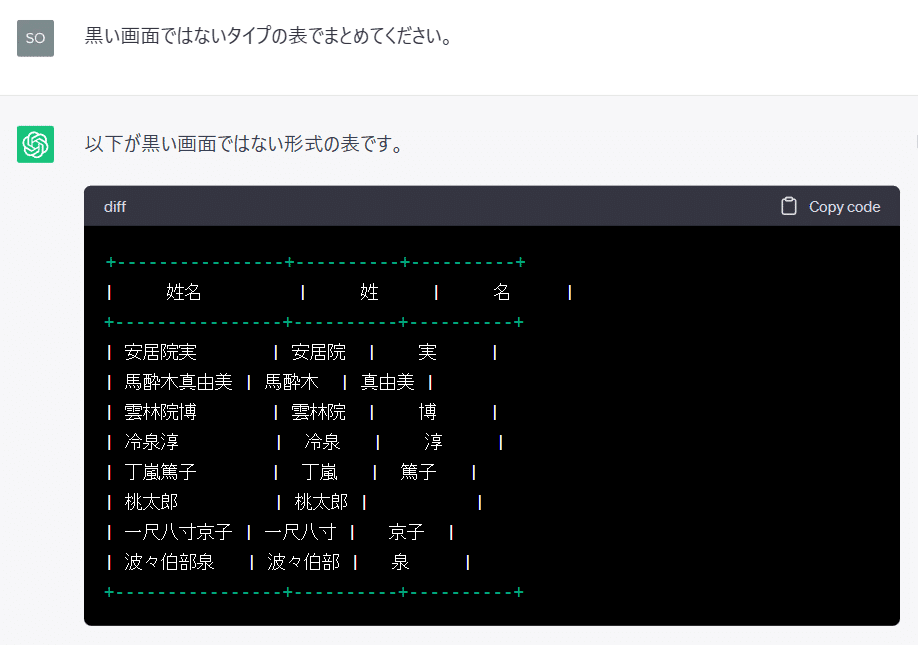Click the given name cell 篤子
This screenshot has width=918, height=645.
tap(418, 472)
